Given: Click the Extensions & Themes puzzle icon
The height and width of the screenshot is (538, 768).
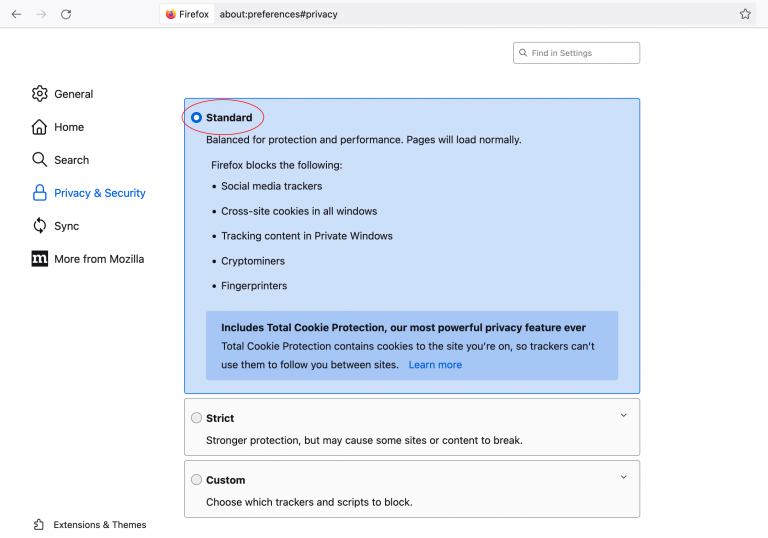Looking at the screenshot, I should click(39, 525).
